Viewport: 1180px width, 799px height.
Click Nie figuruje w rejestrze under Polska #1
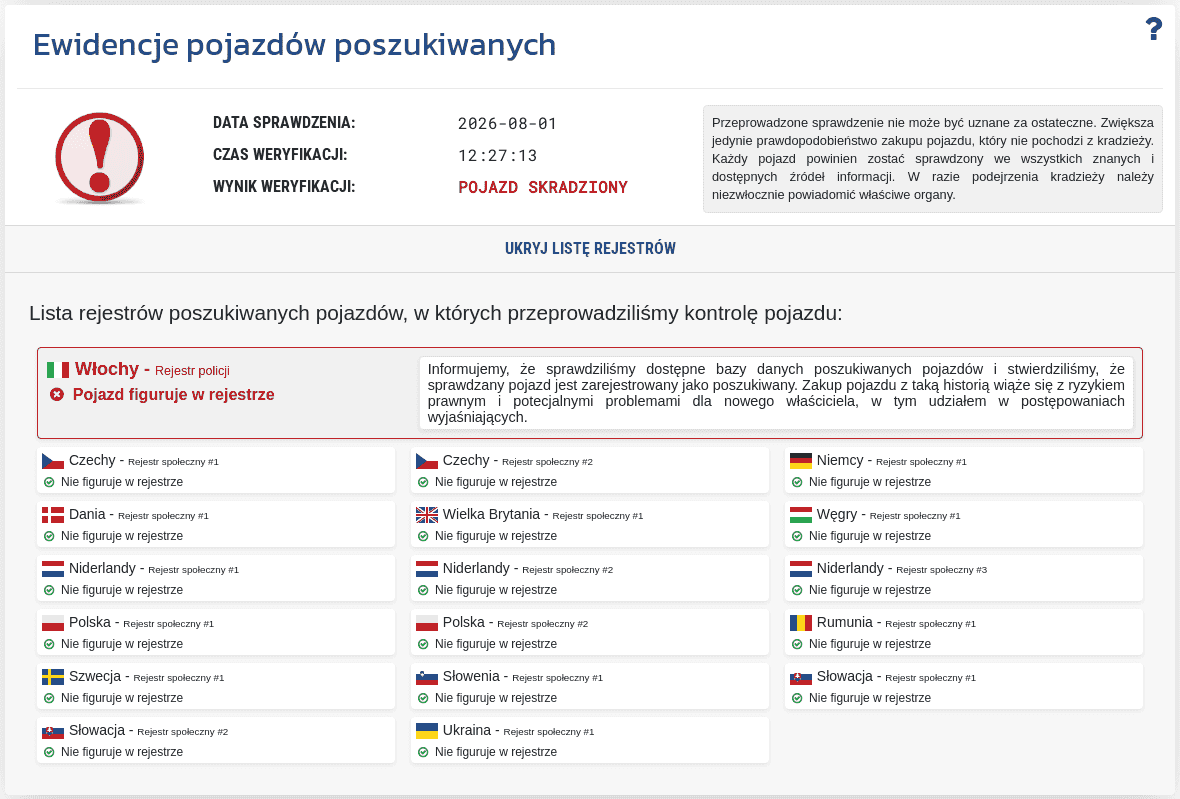click(122, 644)
